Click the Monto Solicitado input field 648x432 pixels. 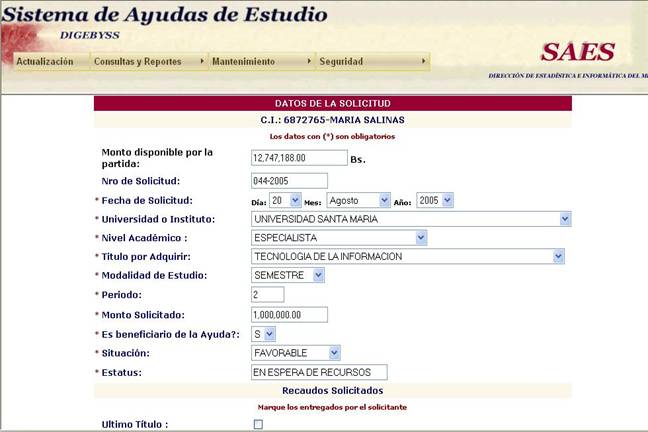[x=289, y=315]
